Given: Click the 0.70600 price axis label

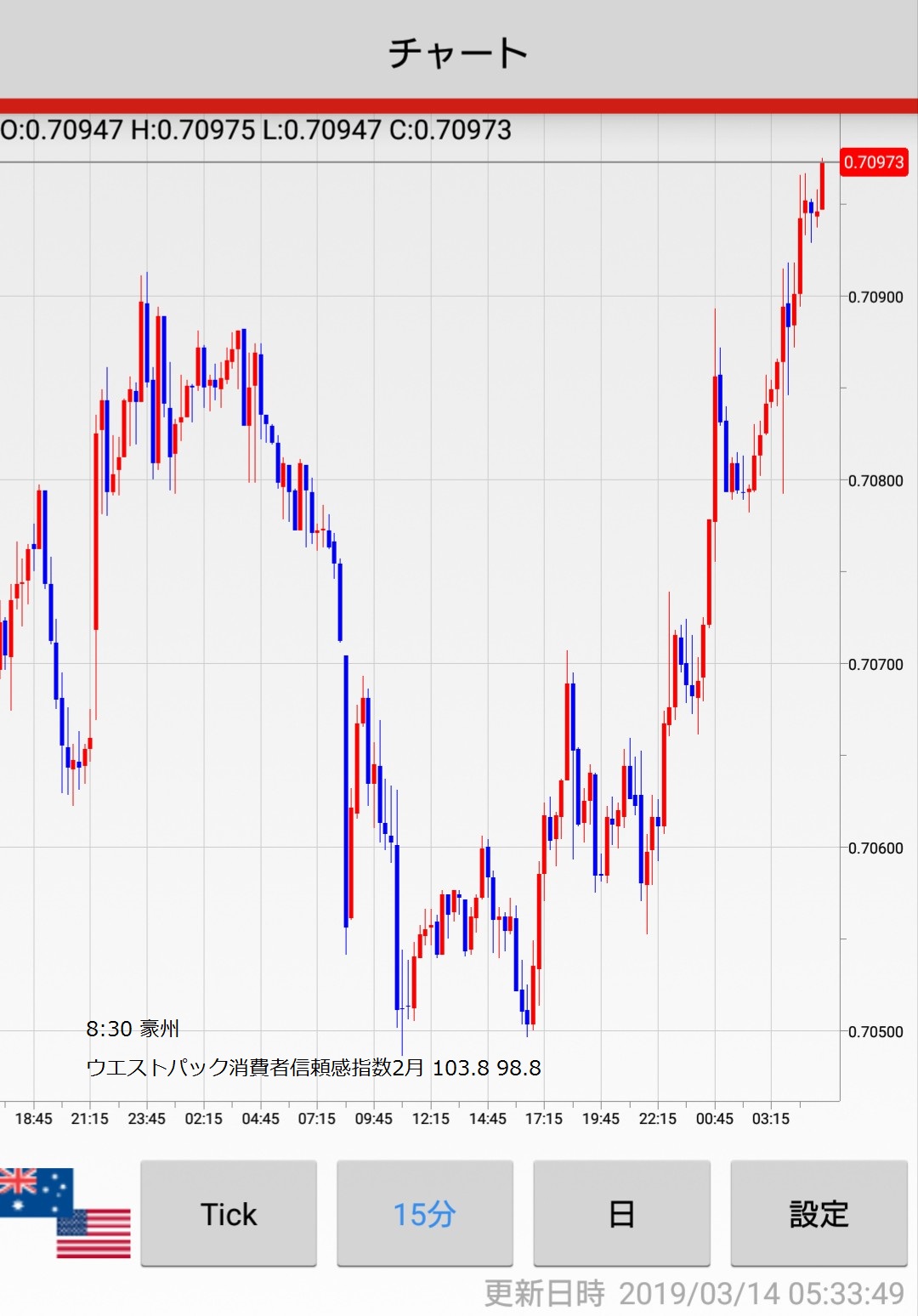Looking at the screenshot, I should (x=875, y=848).
